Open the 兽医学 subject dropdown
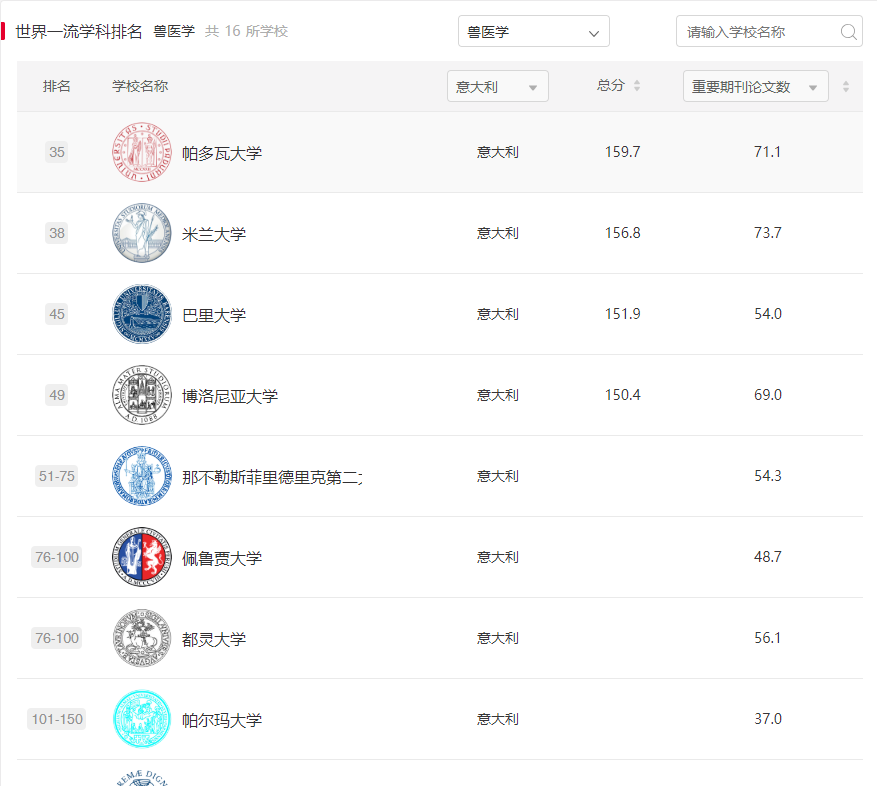Image resolution: width=877 pixels, height=786 pixels. pyautogui.click(x=534, y=31)
